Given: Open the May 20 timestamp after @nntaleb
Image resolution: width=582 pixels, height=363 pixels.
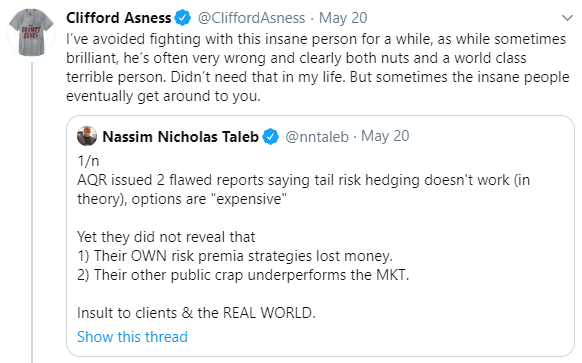Looking at the screenshot, I should pyautogui.click(x=385, y=136).
